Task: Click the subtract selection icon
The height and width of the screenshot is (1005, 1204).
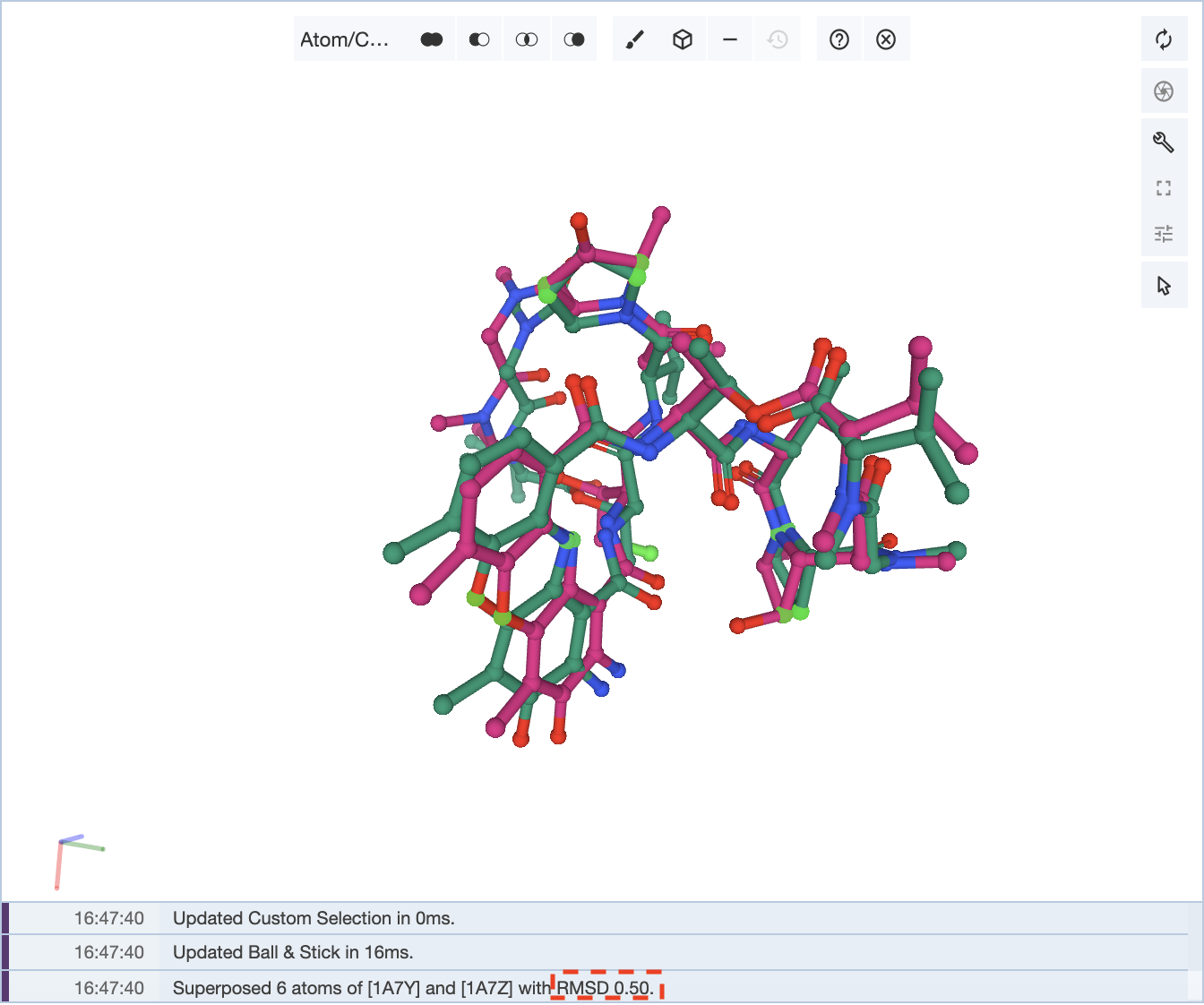Action: 479,39
